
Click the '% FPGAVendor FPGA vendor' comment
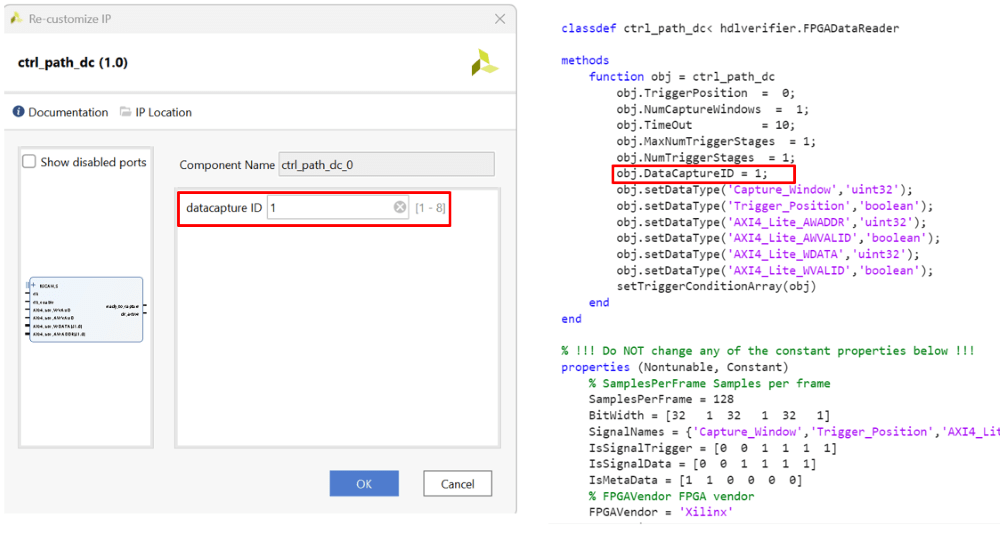click(672, 496)
